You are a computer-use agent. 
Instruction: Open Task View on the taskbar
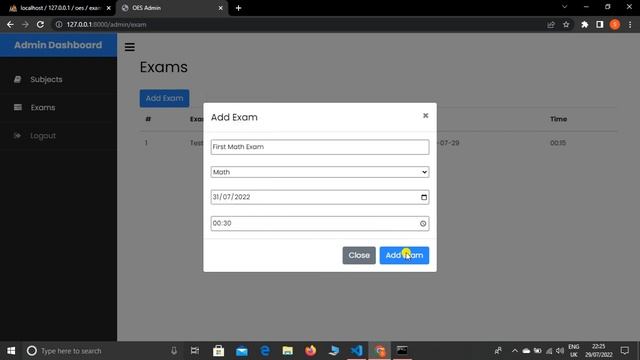pyautogui.click(x=195, y=351)
